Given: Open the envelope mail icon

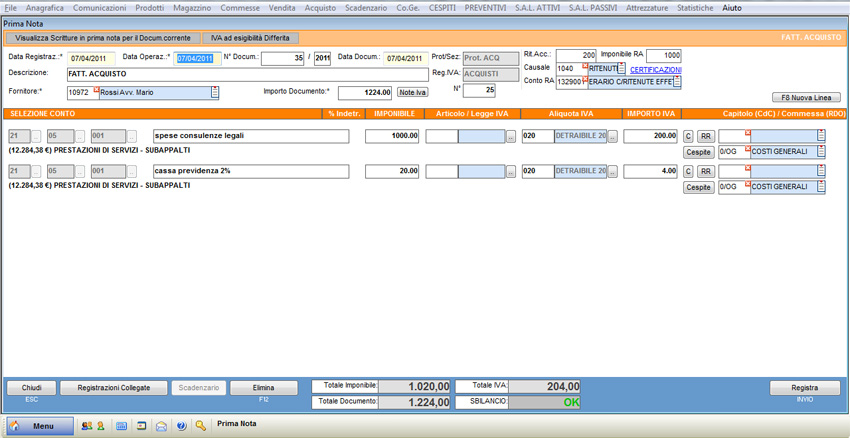Looking at the screenshot, I should [161, 426].
